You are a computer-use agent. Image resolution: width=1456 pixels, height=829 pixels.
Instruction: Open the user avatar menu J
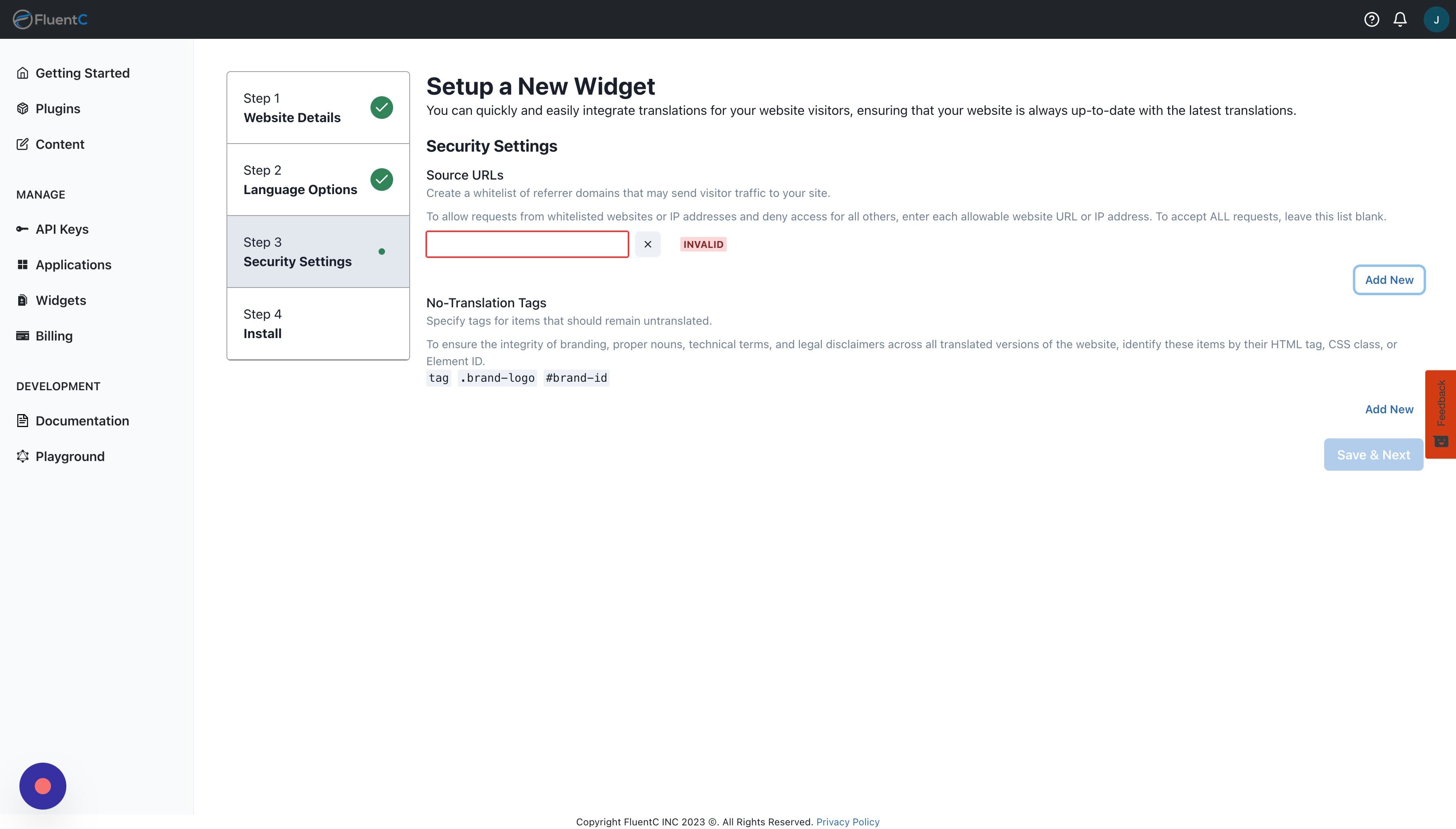tap(1435, 19)
